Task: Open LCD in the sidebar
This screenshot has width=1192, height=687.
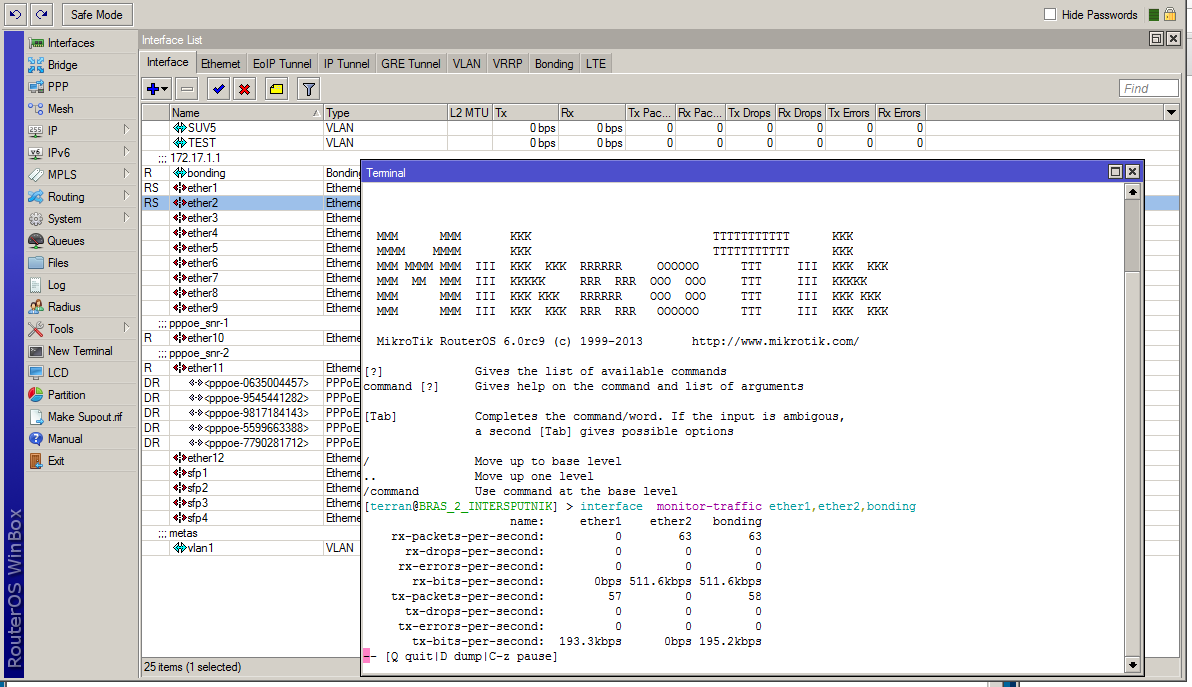Action: (58, 373)
